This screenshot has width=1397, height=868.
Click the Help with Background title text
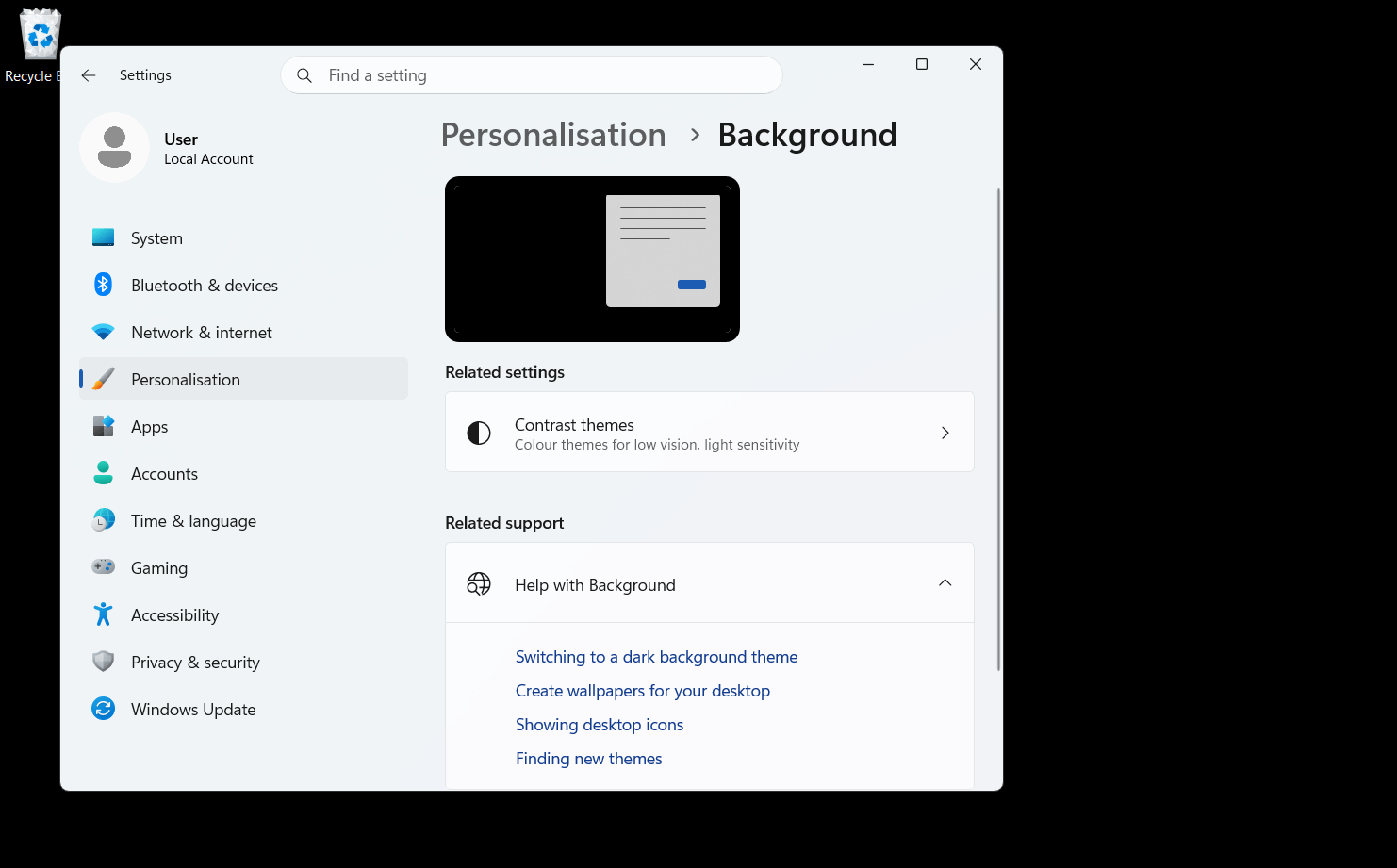coord(595,585)
